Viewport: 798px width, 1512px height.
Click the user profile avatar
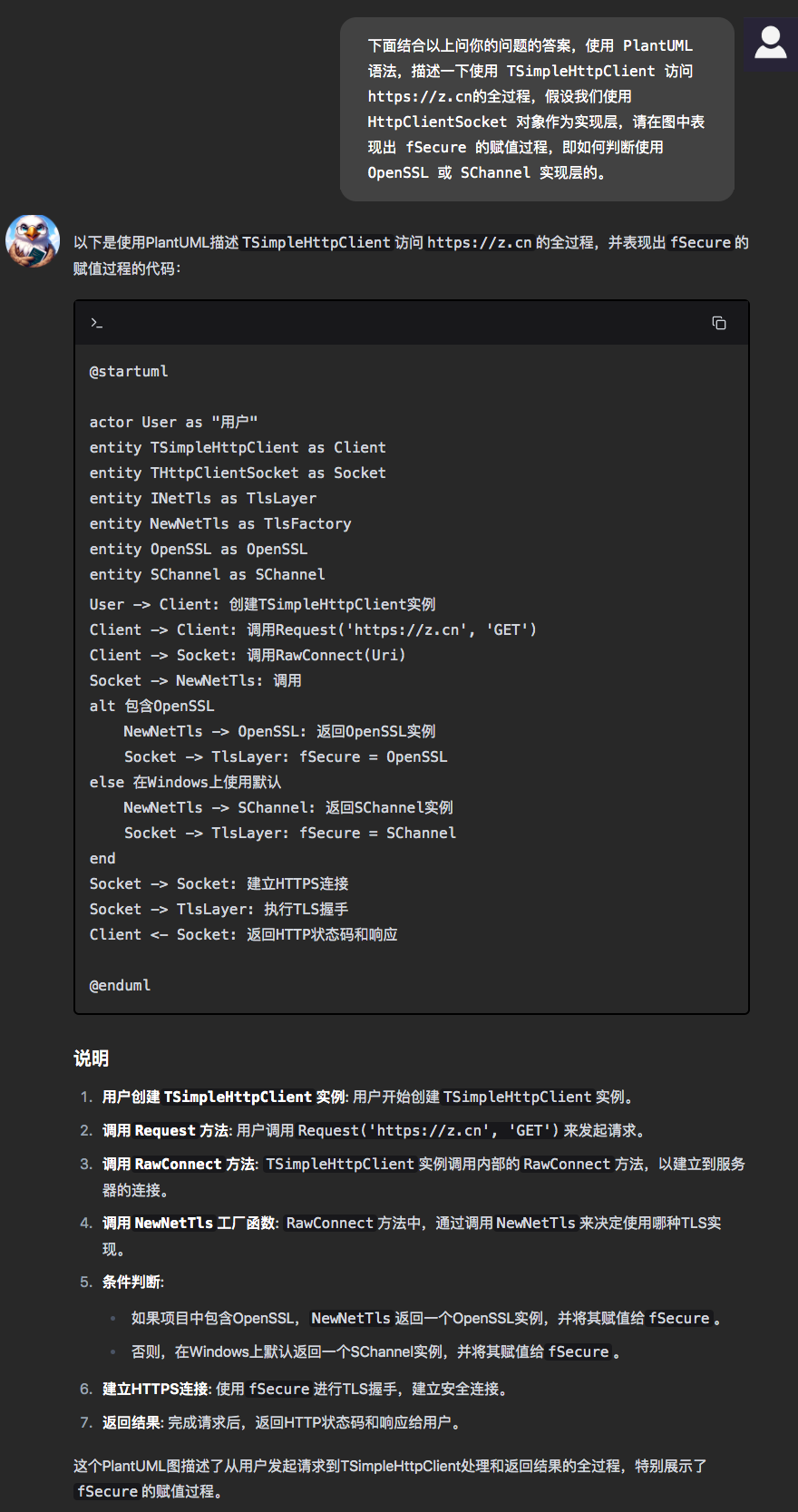coord(769,44)
